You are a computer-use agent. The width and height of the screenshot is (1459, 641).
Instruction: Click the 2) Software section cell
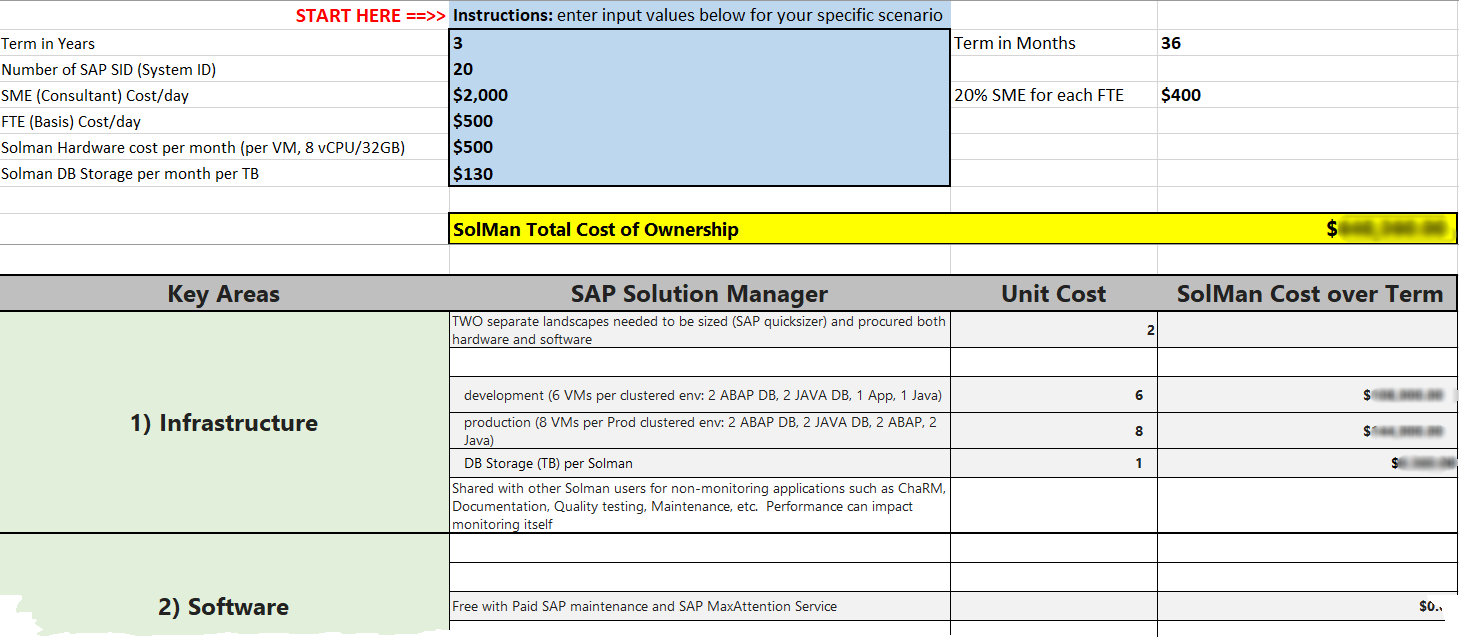[224, 607]
